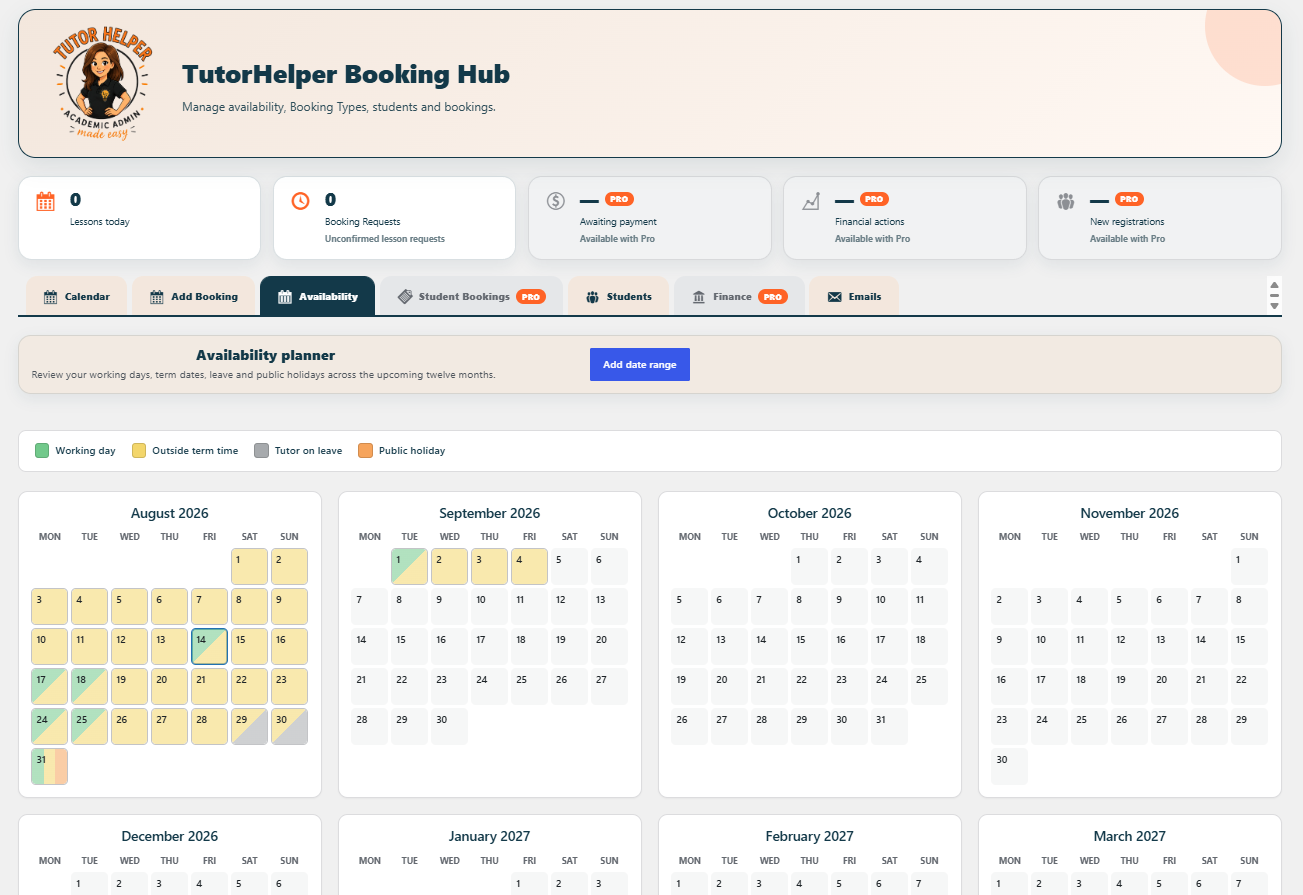Click the Awaiting payment dollar icon

click(x=556, y=201)
